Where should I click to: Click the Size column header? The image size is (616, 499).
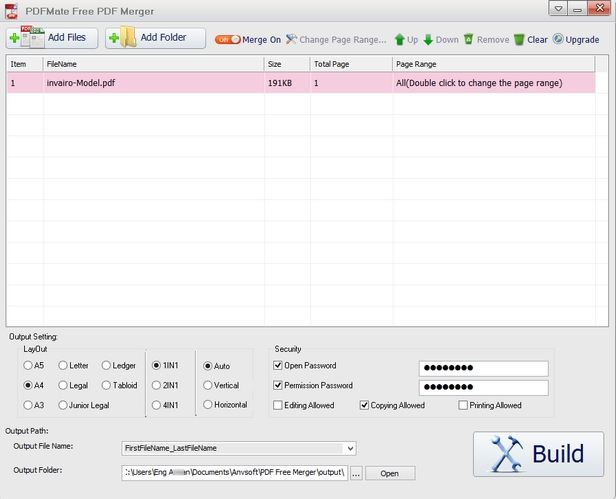(287, 64)
